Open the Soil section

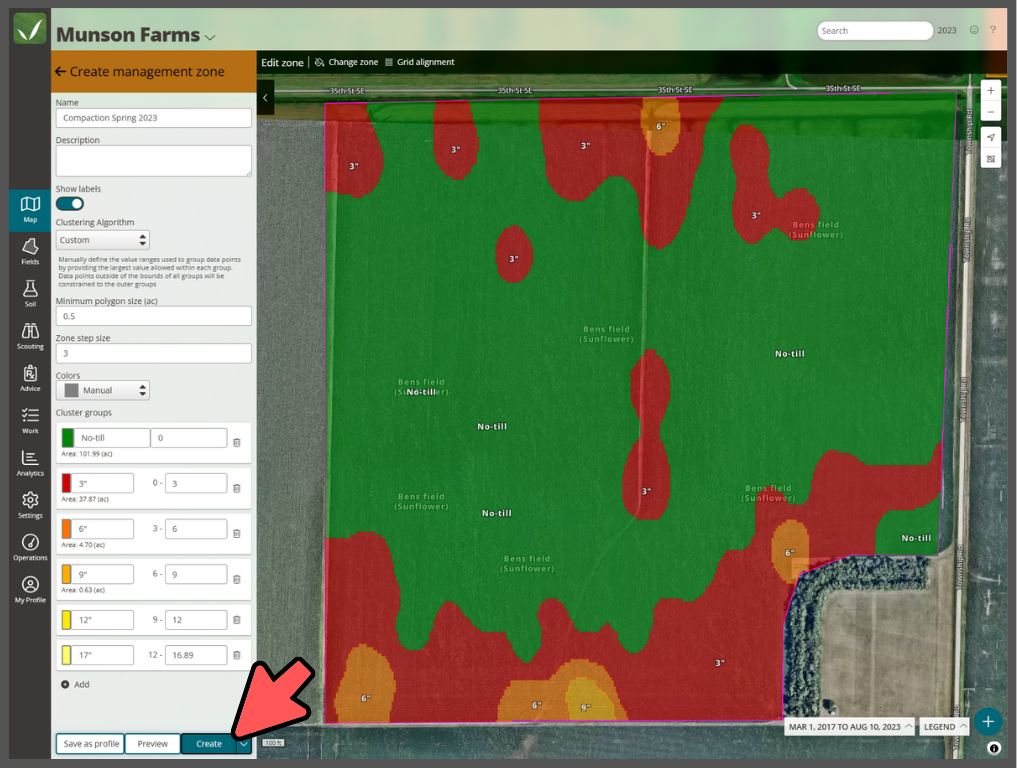pos(30,294)
